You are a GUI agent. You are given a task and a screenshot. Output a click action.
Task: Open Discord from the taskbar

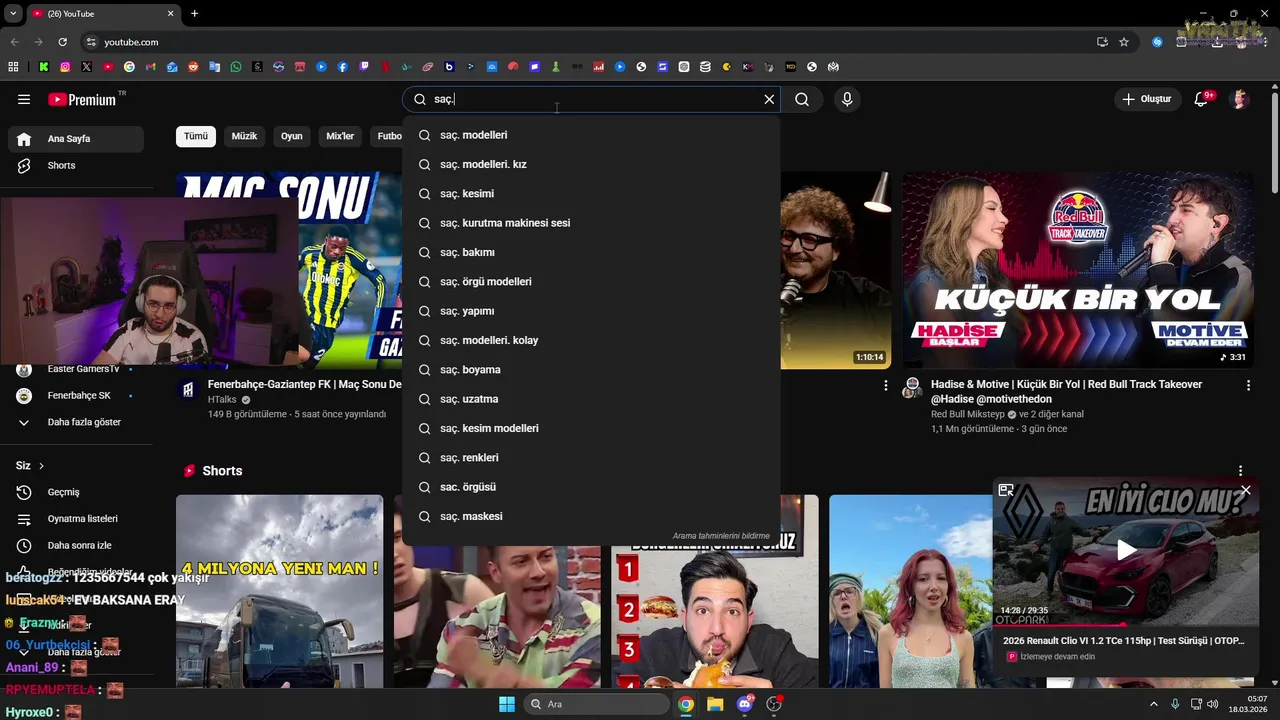(745, 704)
